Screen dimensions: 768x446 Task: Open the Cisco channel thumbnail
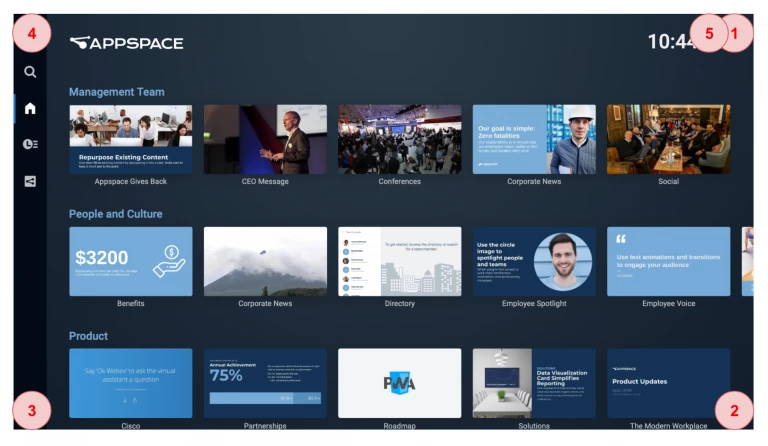(131, 383)
